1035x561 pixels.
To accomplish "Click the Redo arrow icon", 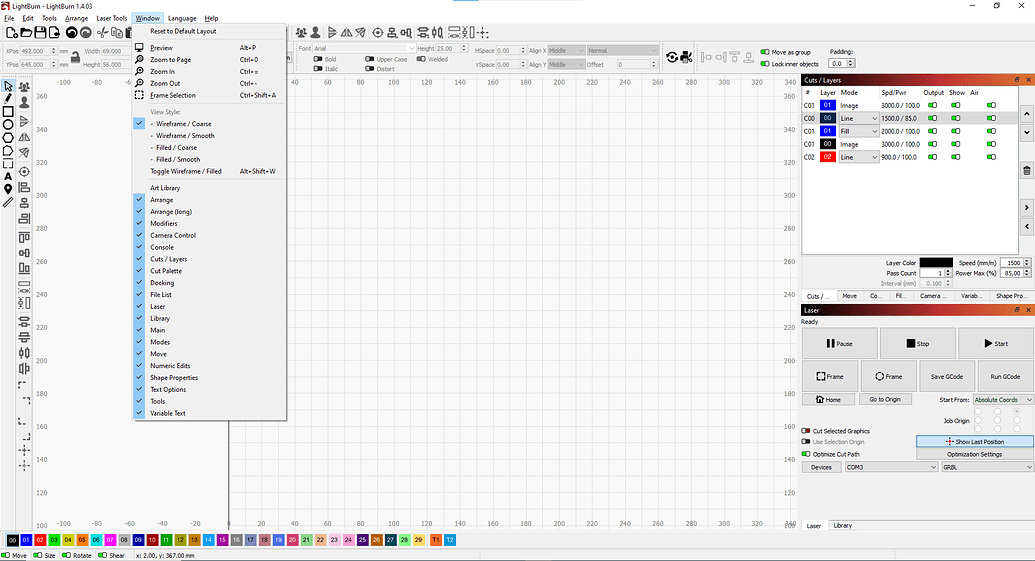I will tap(85, 32).
